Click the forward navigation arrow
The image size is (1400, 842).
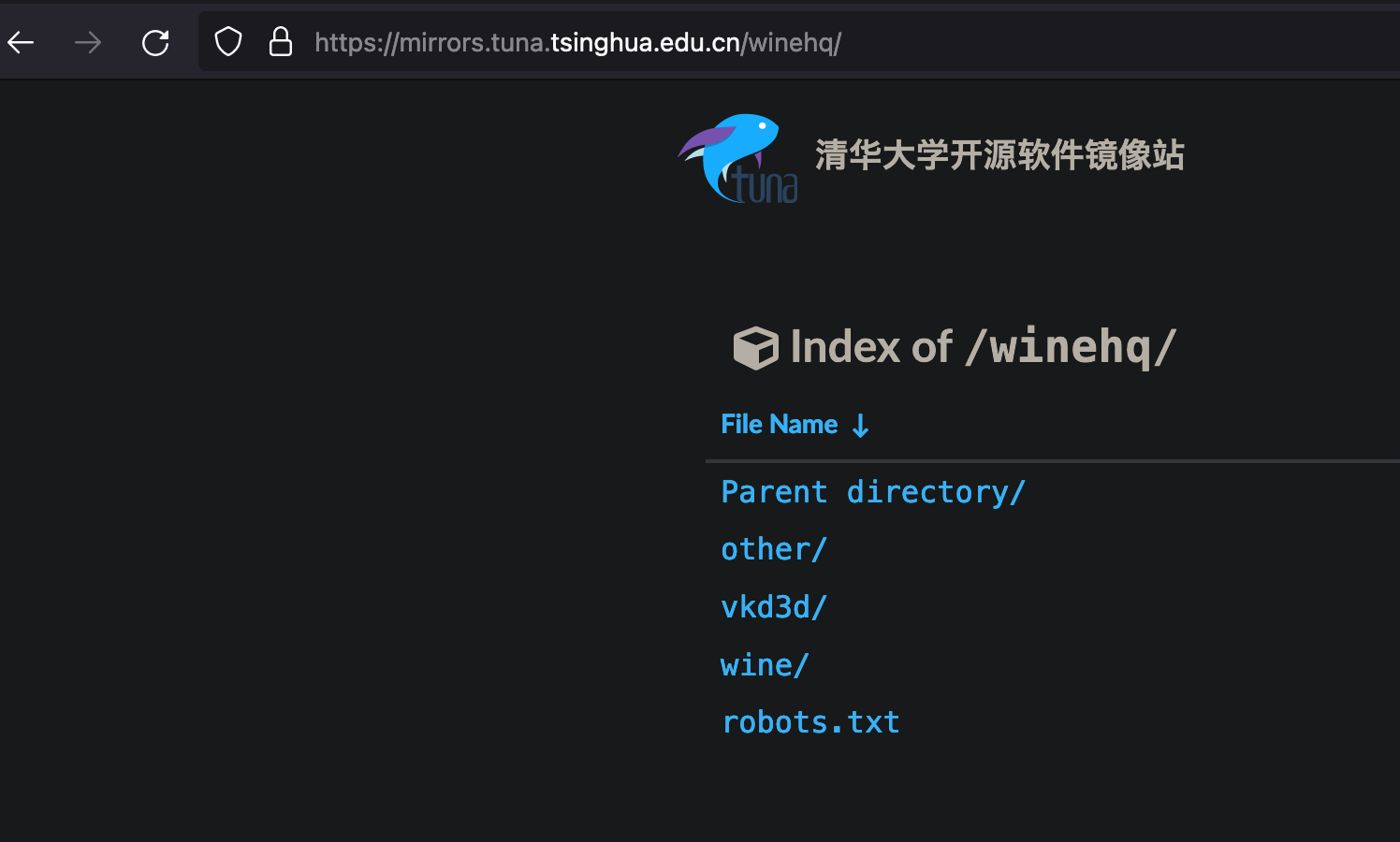pos(87,42)
